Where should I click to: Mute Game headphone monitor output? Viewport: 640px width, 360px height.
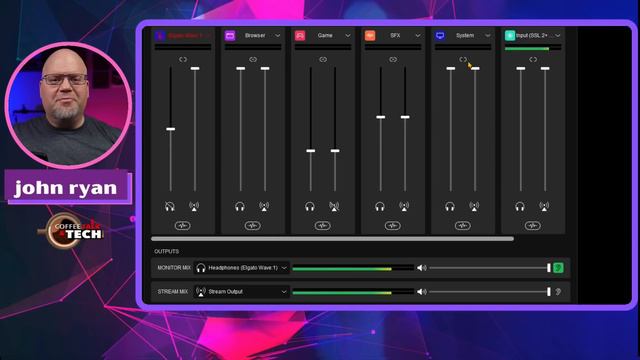[310, 207]
